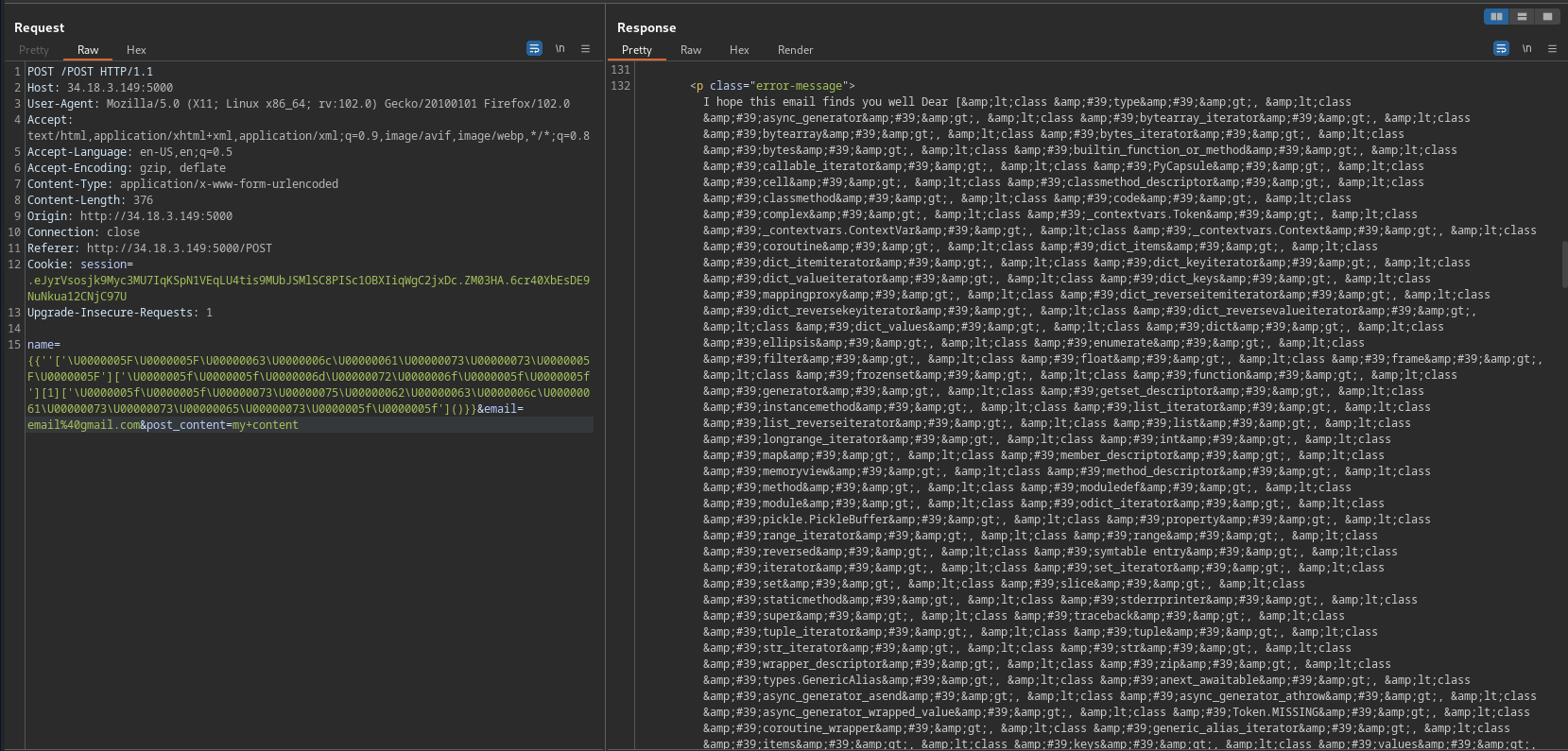Click the 'Response' panel title
Screen dimensions: 1568x751
[646, 27]
